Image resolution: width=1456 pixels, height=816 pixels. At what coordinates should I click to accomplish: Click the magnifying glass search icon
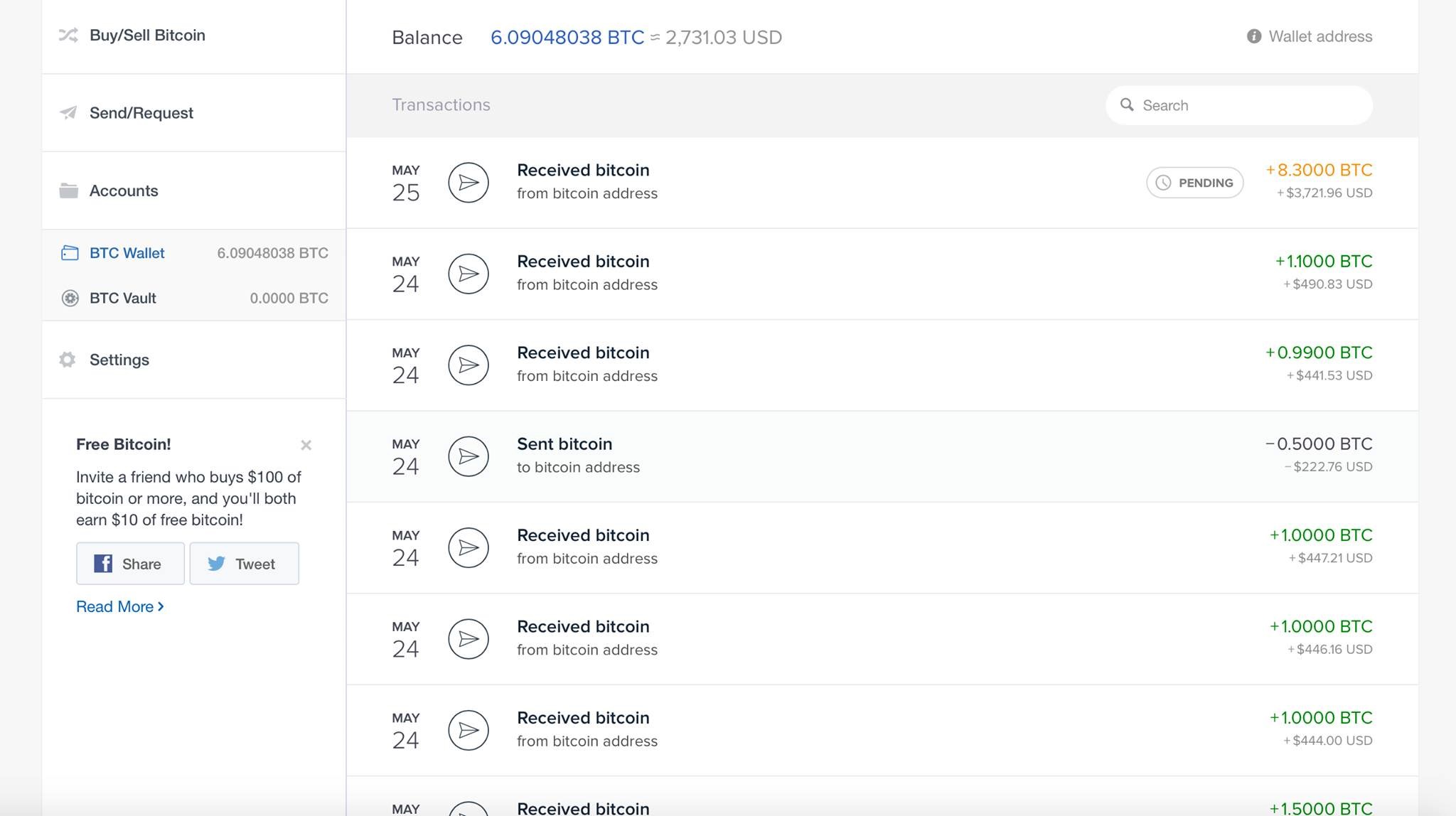(x=1127, y=105)
